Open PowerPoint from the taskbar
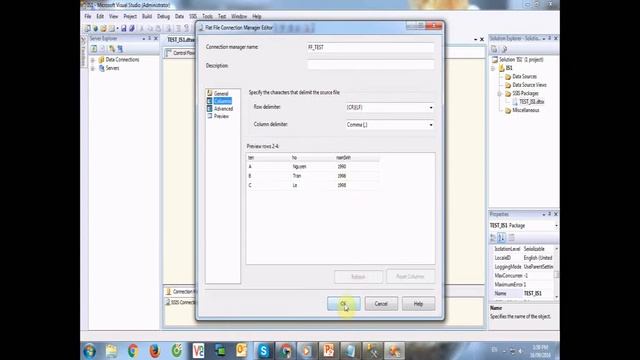Viewport: 640px width, 360px height. [x=329, y=351]
